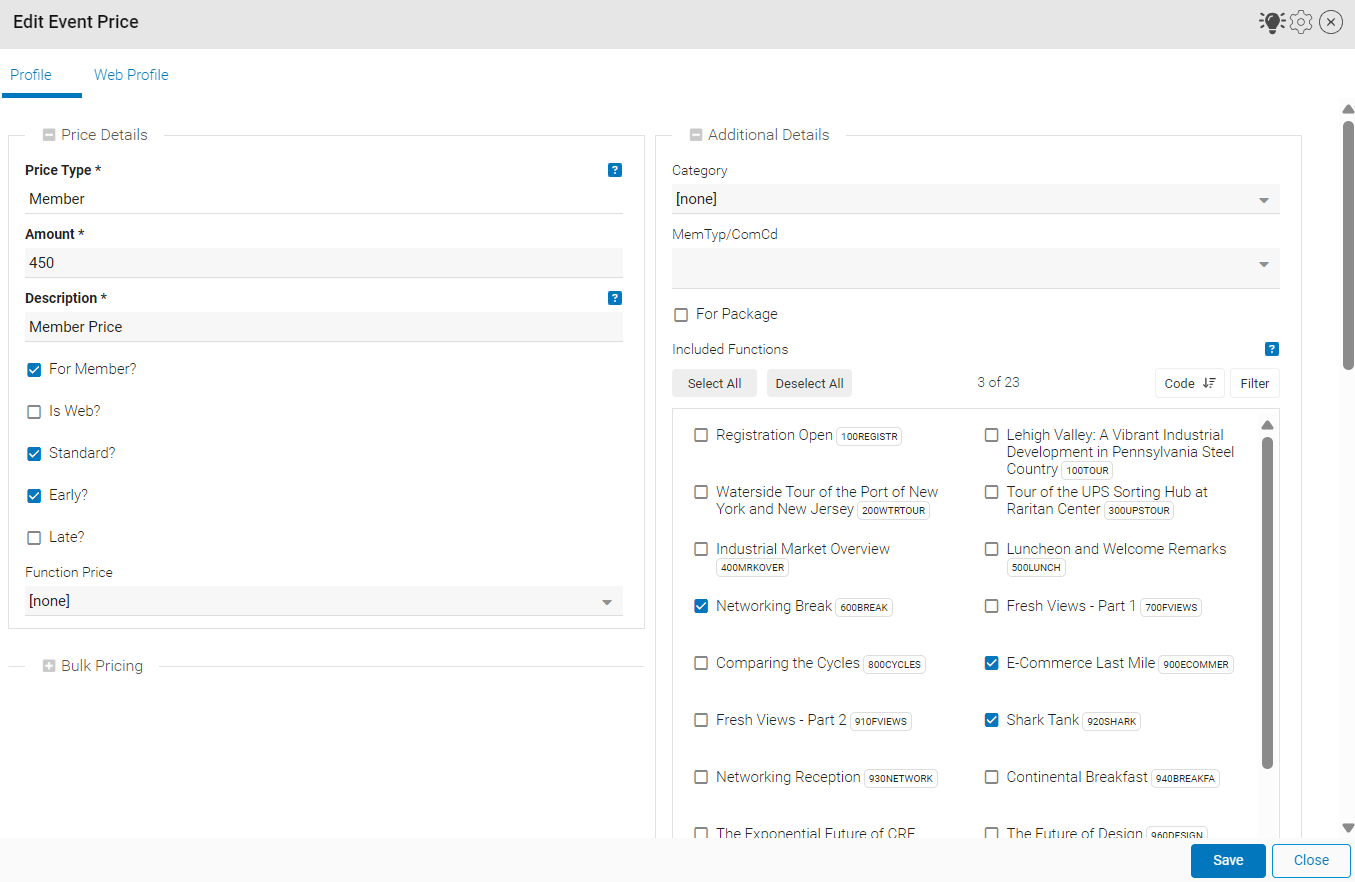
Task: Click the Price Type field
Action: [324, 199]
